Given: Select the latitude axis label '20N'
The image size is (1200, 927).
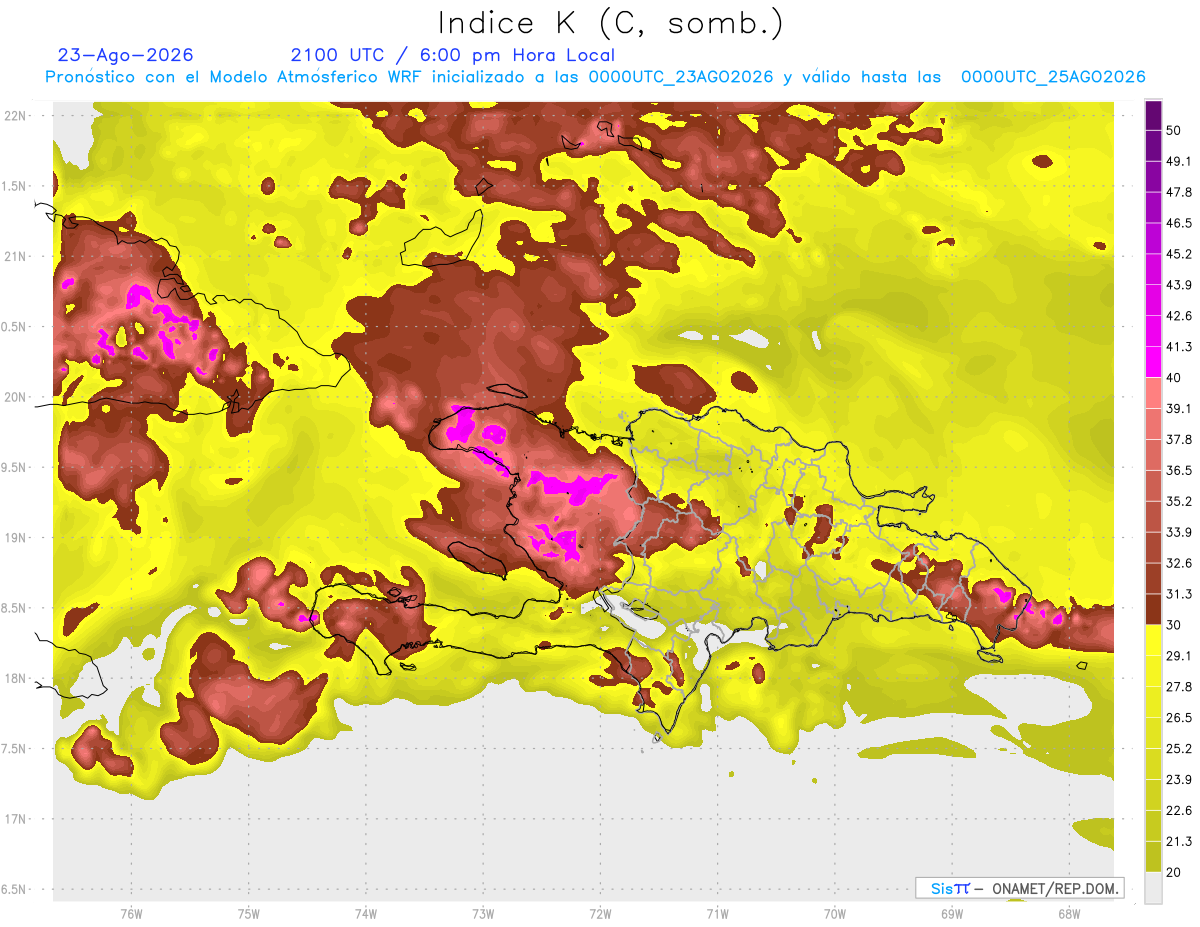Looking at the screenshot, I should [x=16, y=397].
